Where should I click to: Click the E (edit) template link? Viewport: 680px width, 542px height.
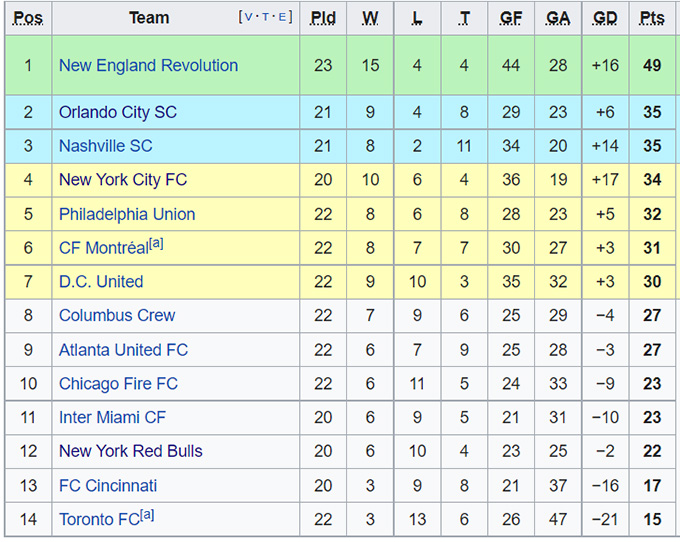284,17
